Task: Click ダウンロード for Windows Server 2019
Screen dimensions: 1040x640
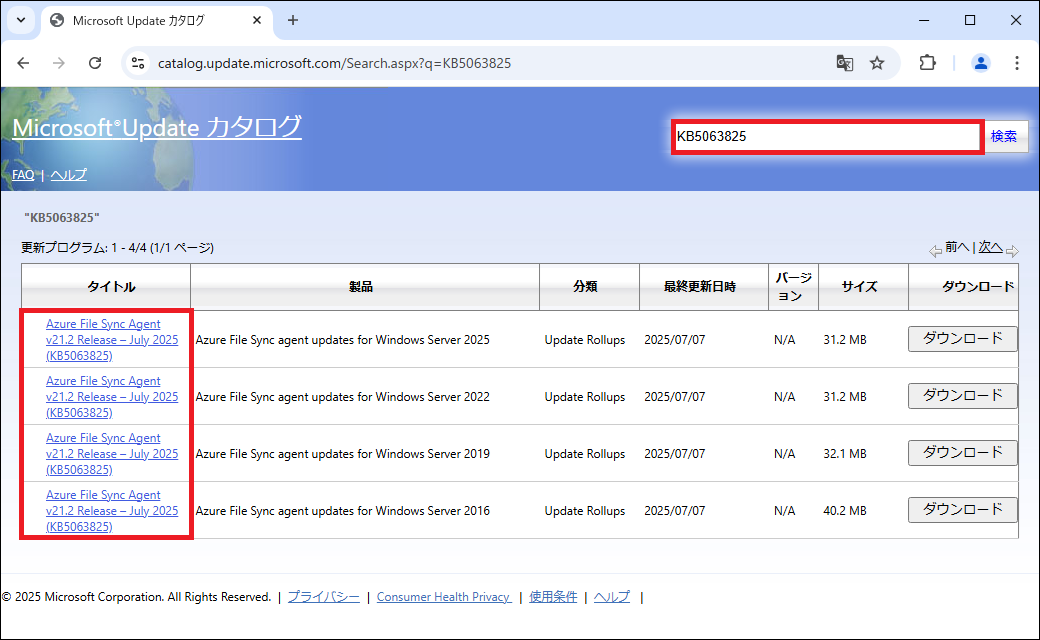Action: pos(962,453)
